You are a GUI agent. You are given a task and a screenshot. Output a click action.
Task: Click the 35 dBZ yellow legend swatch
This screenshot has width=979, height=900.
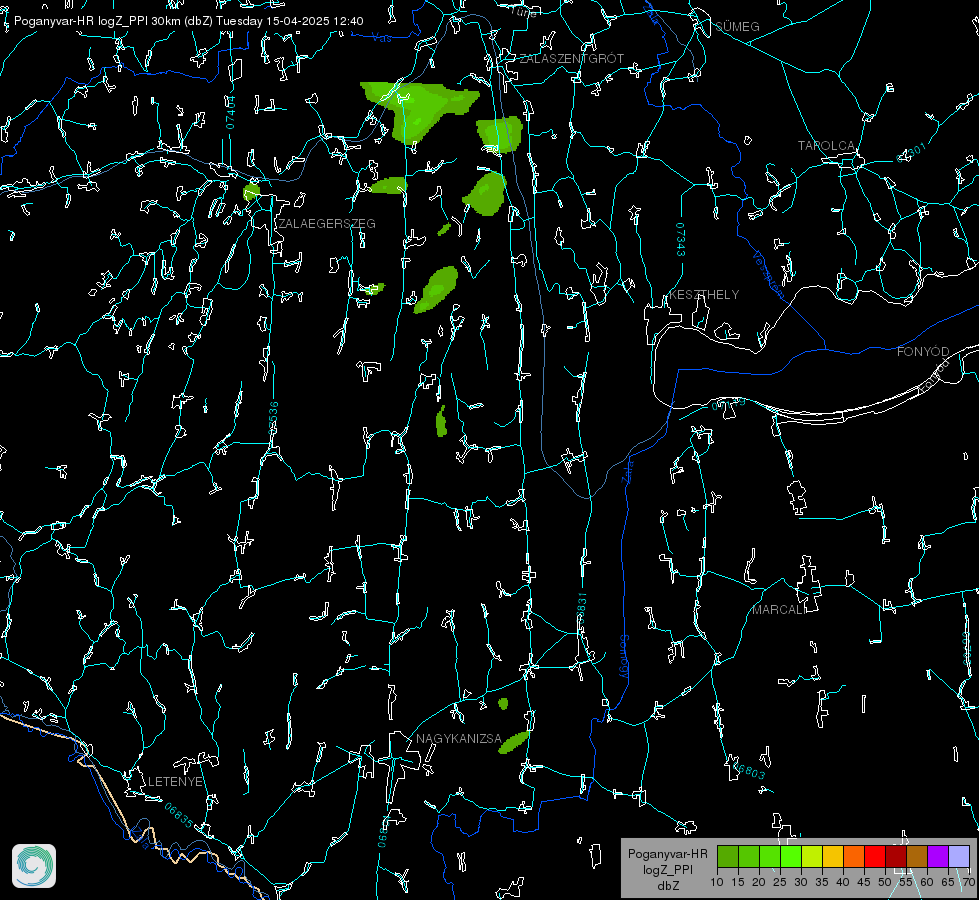click(x=833, y=856)
